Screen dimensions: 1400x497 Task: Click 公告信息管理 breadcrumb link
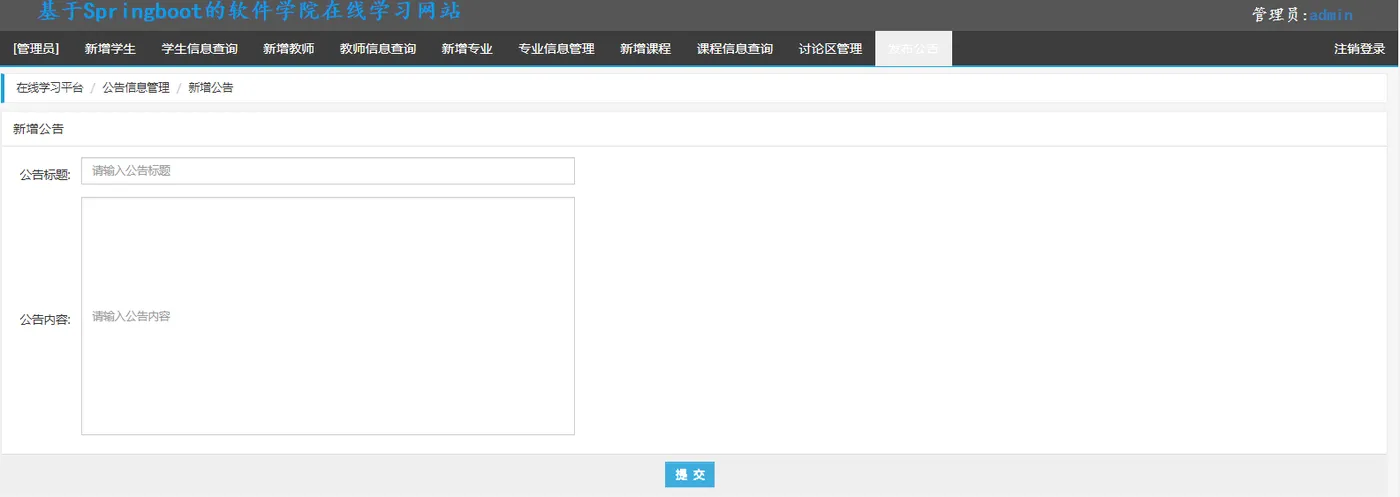[x=136, y=88]
